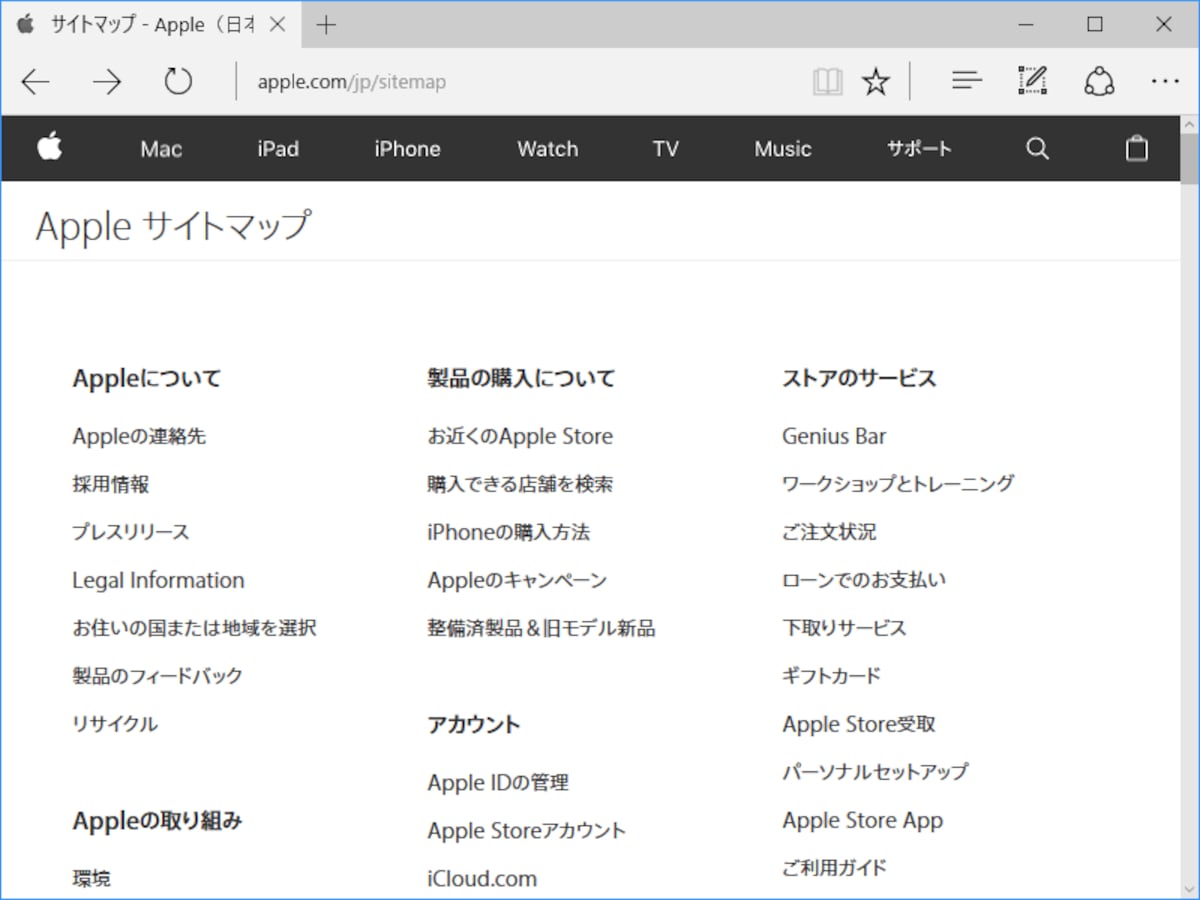Open the ご利用ガイド link

coord(834,868)
